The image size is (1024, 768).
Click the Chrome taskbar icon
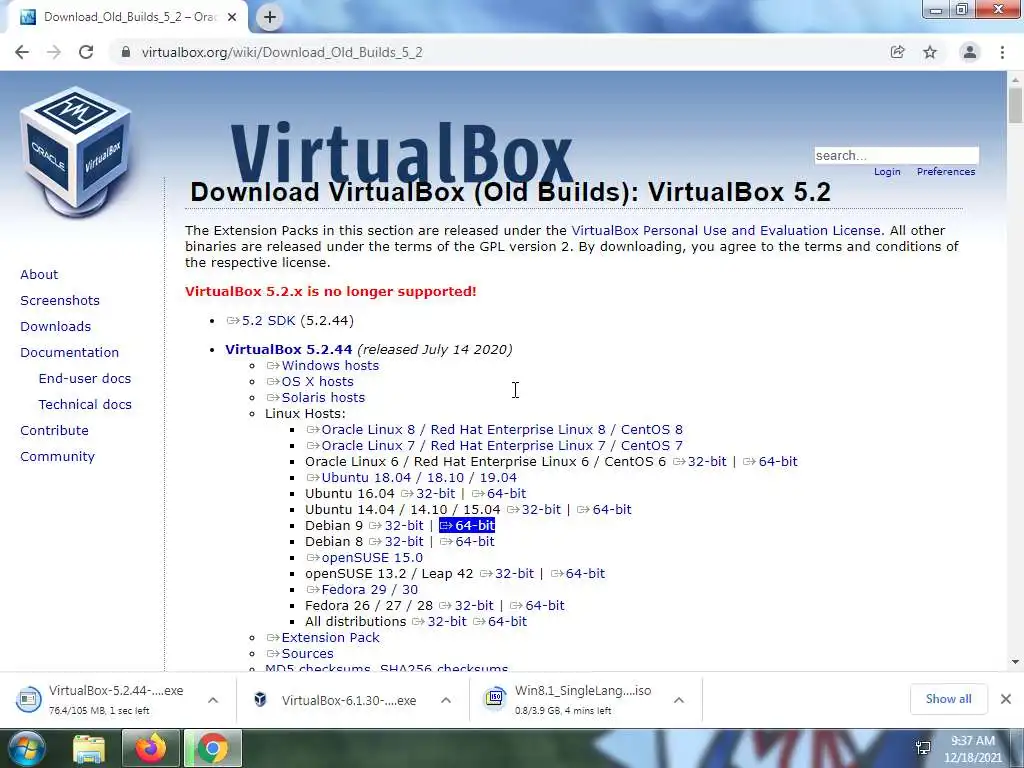212,749
